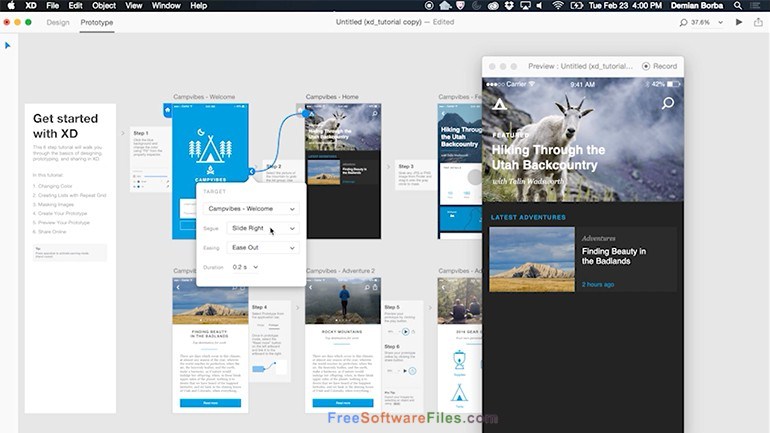This screenshot has width=770, height=433.
Task: Open the Help menu
Action: coord(198,5)
